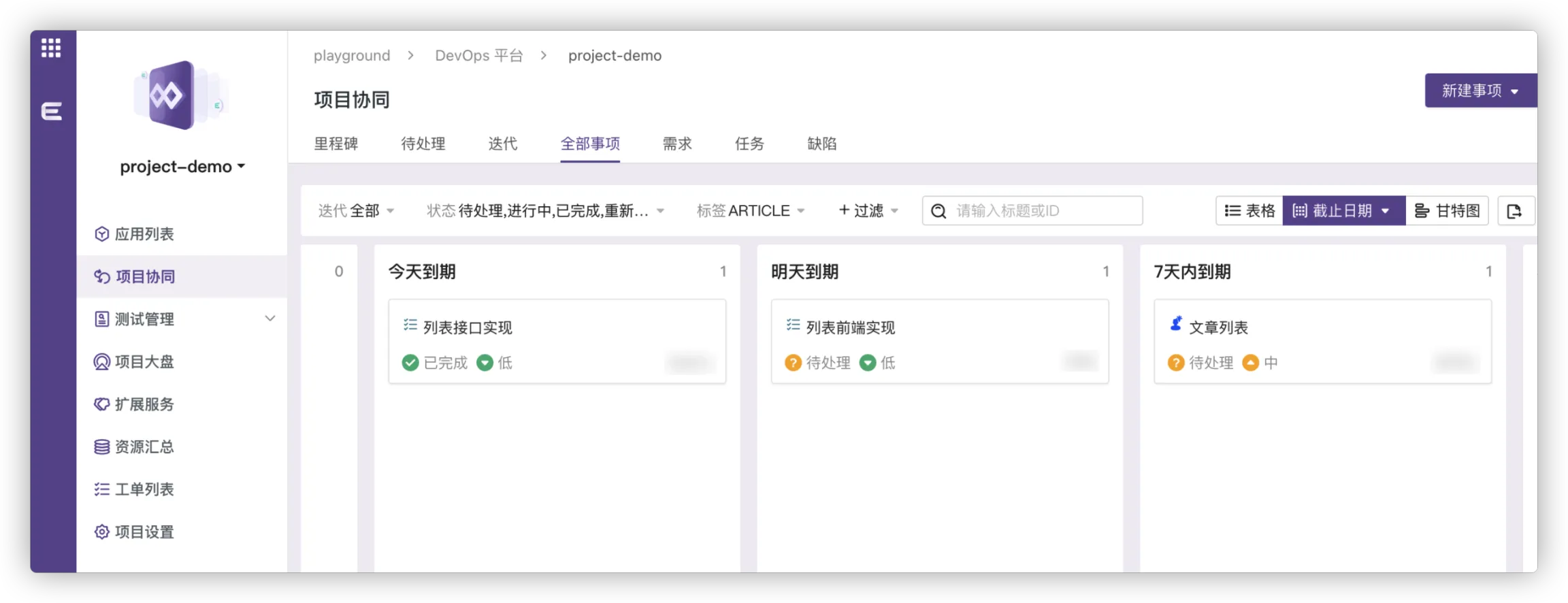Switch to 表格 view
Screen dimensions: 1568x603
[x=1249, y=211]
